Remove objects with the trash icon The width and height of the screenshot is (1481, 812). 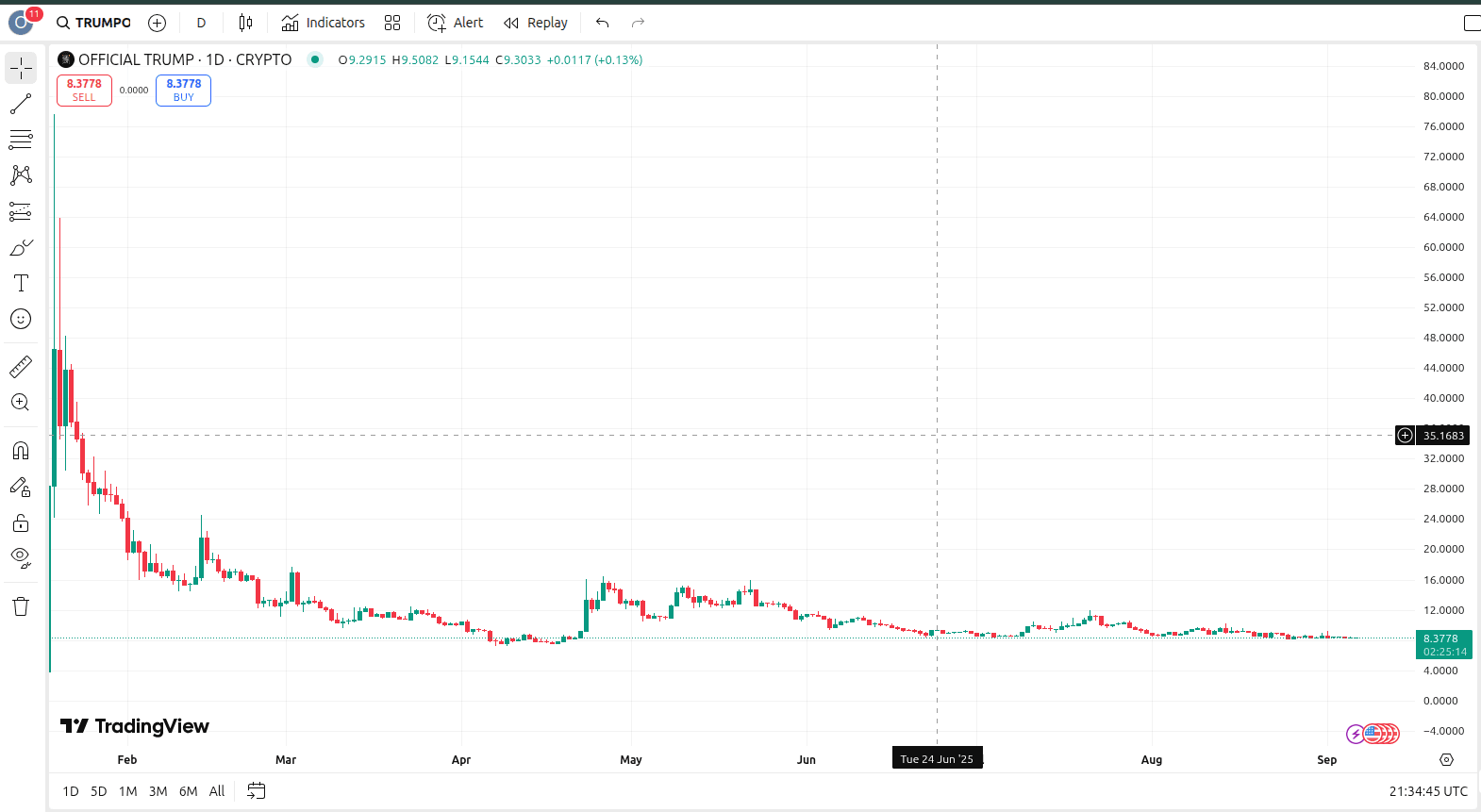click(x=21, y=606)
